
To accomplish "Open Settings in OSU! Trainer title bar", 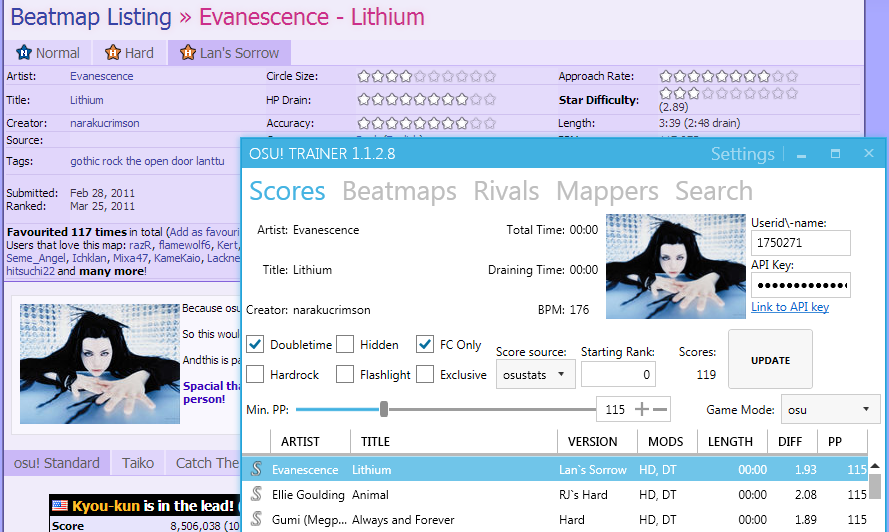I will [742, 154].
